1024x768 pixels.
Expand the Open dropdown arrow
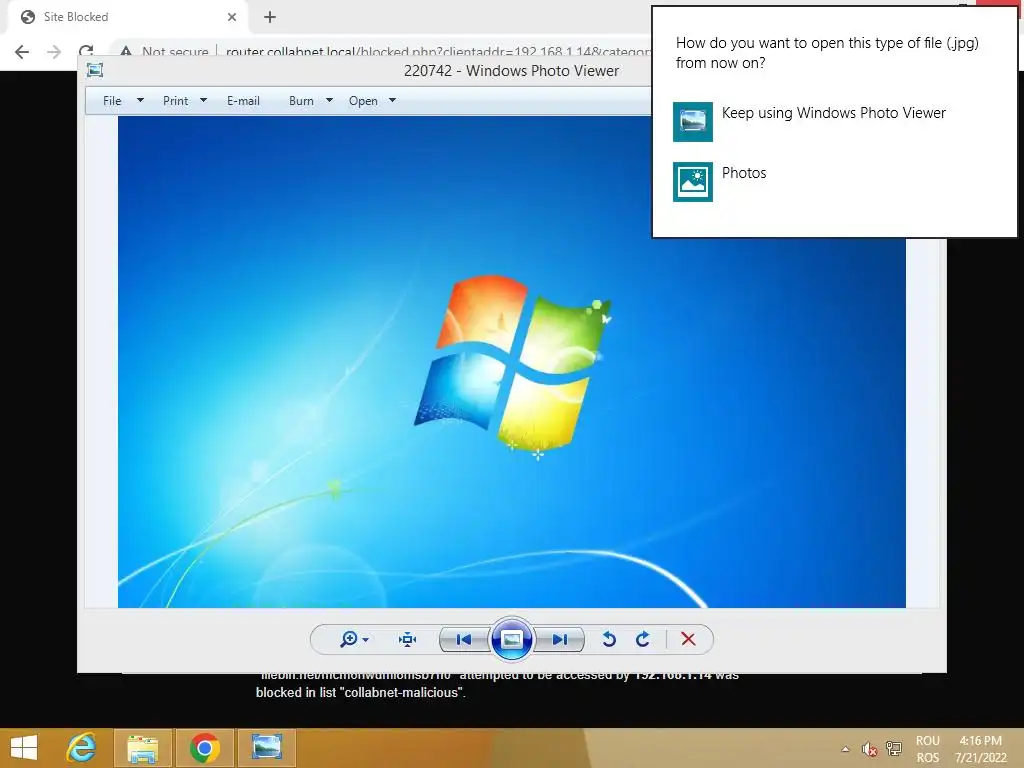pos(392,101)
